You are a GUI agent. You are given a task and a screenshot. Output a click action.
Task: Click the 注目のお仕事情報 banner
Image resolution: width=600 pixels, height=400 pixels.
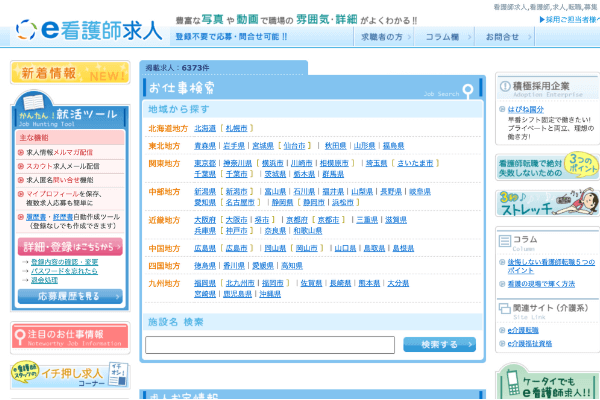coord(69,337)
